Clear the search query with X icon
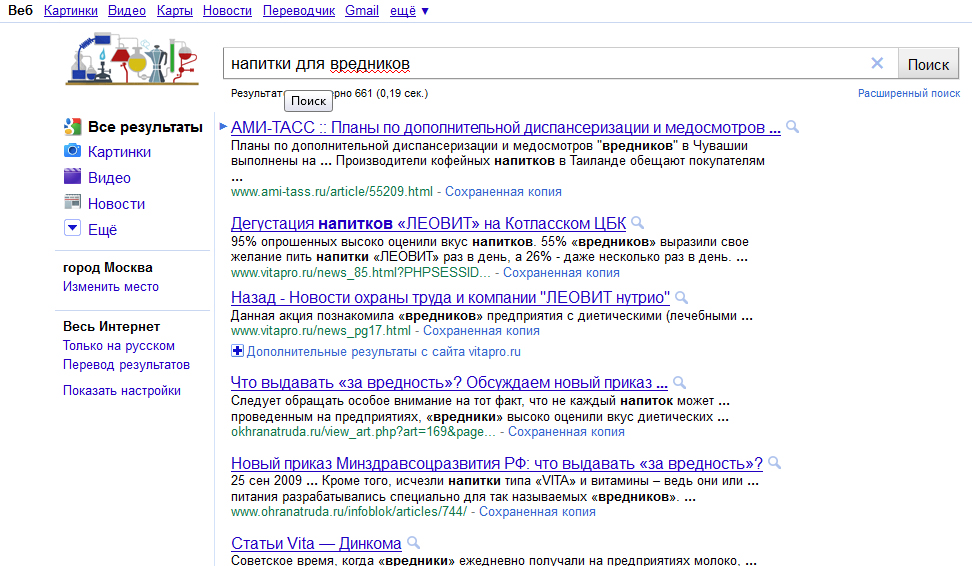 [x=877, y=63]
